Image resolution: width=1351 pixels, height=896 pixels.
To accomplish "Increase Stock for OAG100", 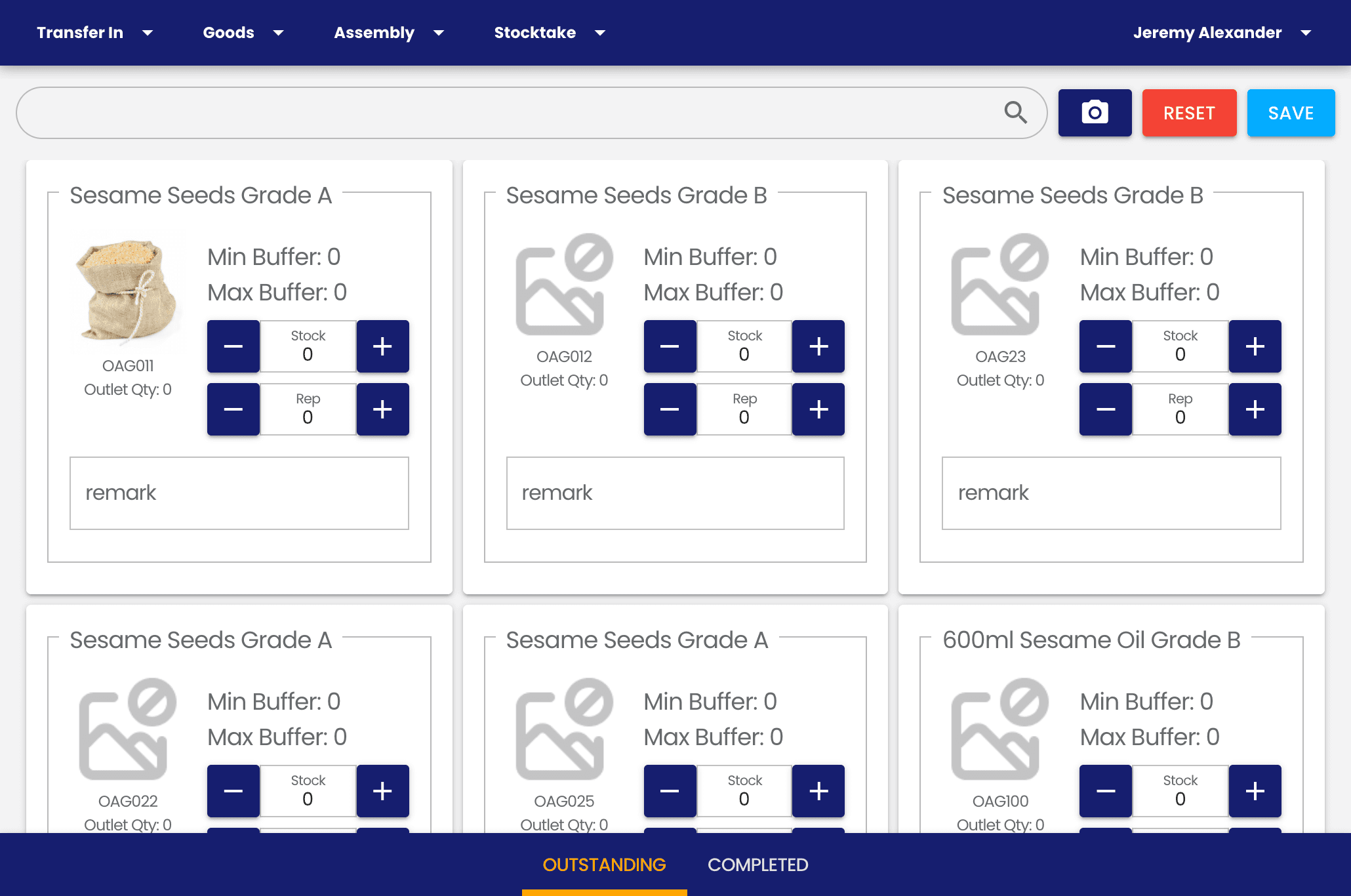I will coord(1255,791).
